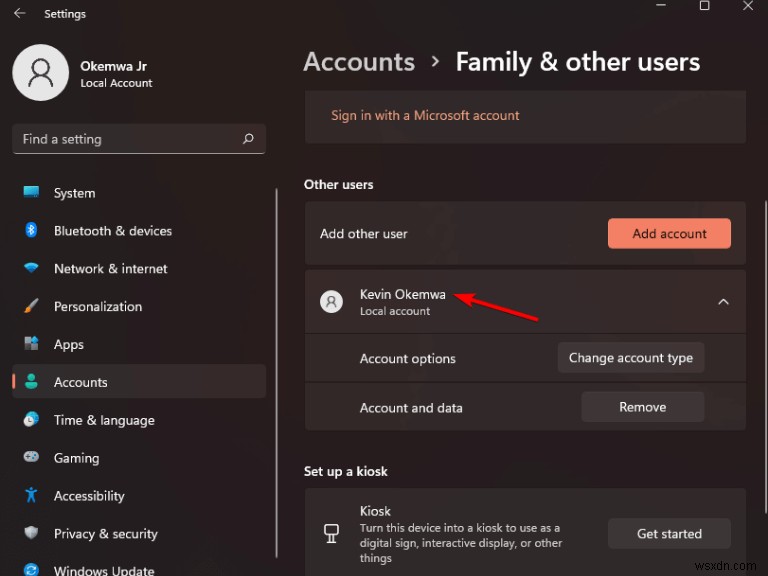Click Change account type button
This screenshot has height=576, width=768.
click(630, 358)
